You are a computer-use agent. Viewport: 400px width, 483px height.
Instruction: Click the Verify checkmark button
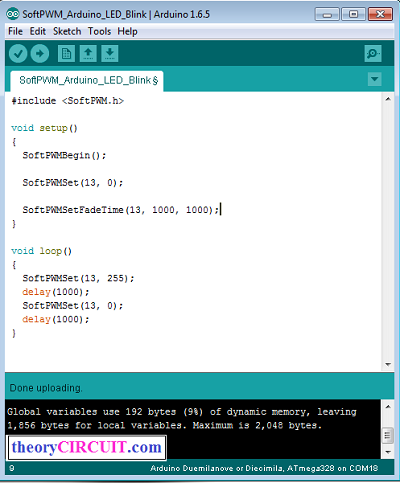[x=18, y=53]
